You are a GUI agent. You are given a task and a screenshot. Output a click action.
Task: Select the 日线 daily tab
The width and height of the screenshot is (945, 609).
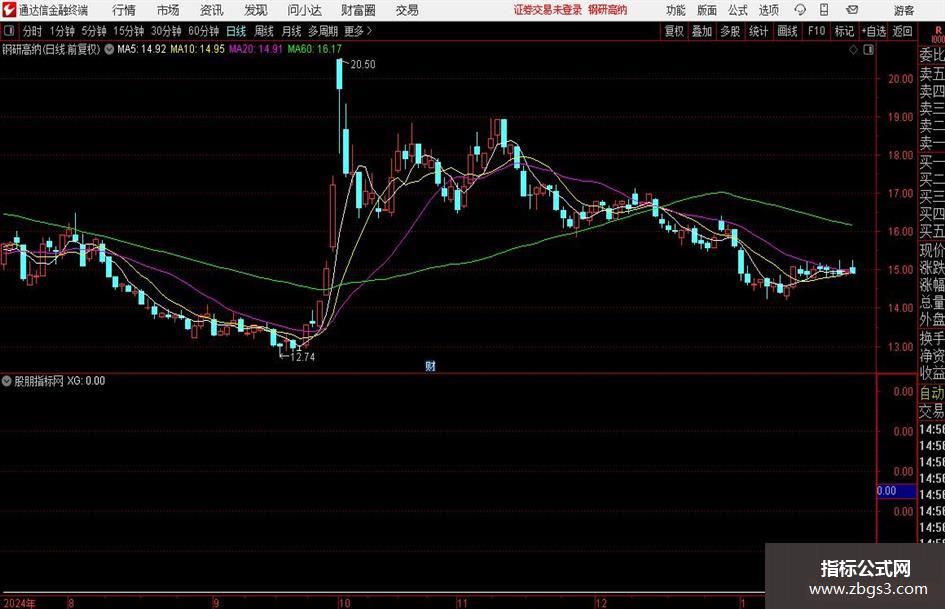point(236,31)
